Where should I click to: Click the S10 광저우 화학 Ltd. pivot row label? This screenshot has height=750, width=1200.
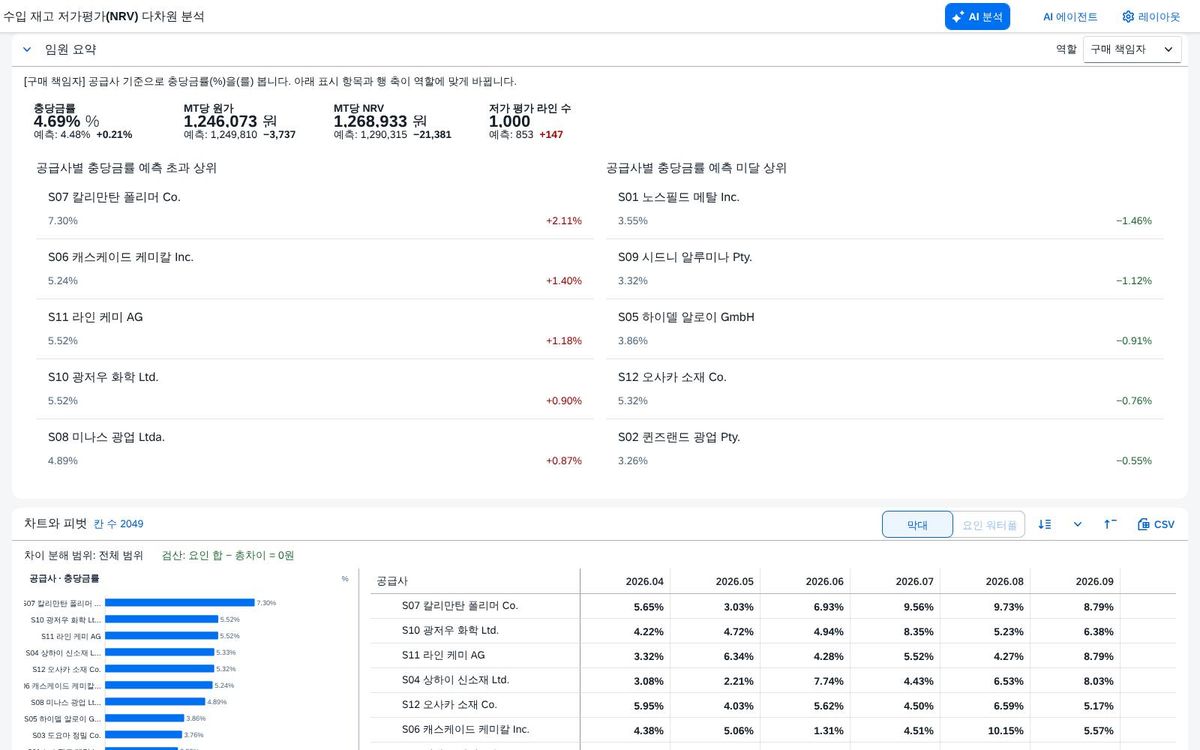coord(450,631)
